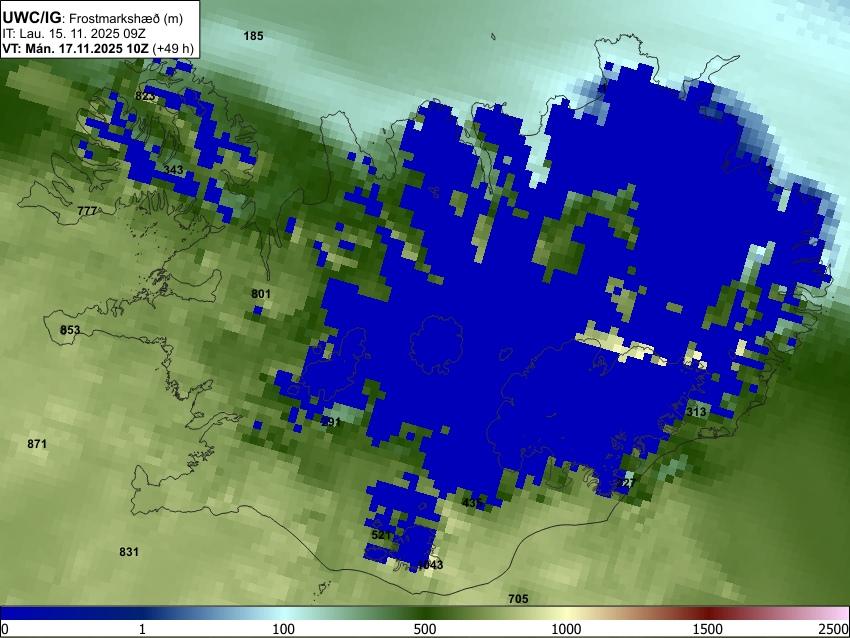The width and height of the screenshot is (850, 638).
Task: Click the '(+49 h)' forecast offset label
Action: (x=173, y=48)
